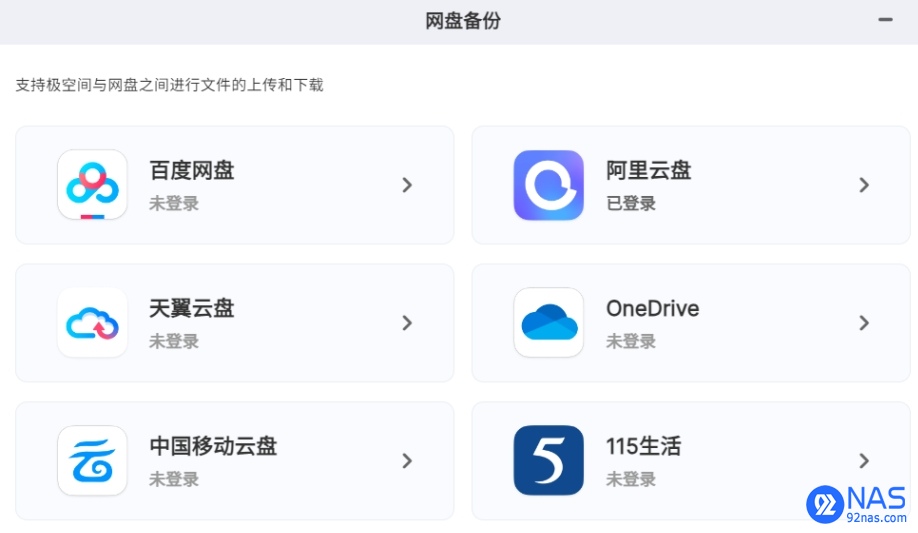Select the OneDrive 未登录 status text
The height and width of the screenshot is (533, 918).
click(631, 341)
